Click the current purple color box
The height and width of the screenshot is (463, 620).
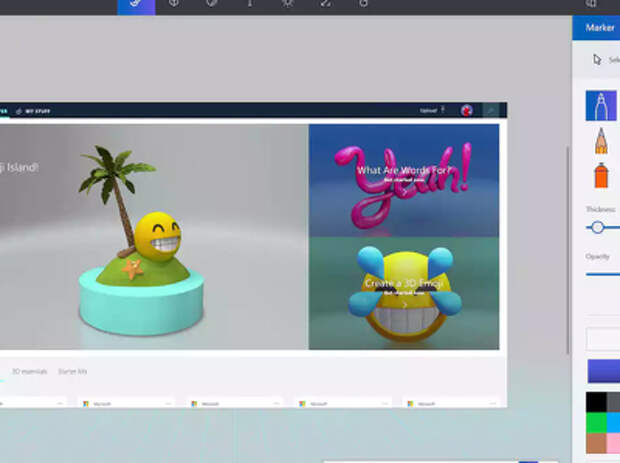(x=603, y=371)
